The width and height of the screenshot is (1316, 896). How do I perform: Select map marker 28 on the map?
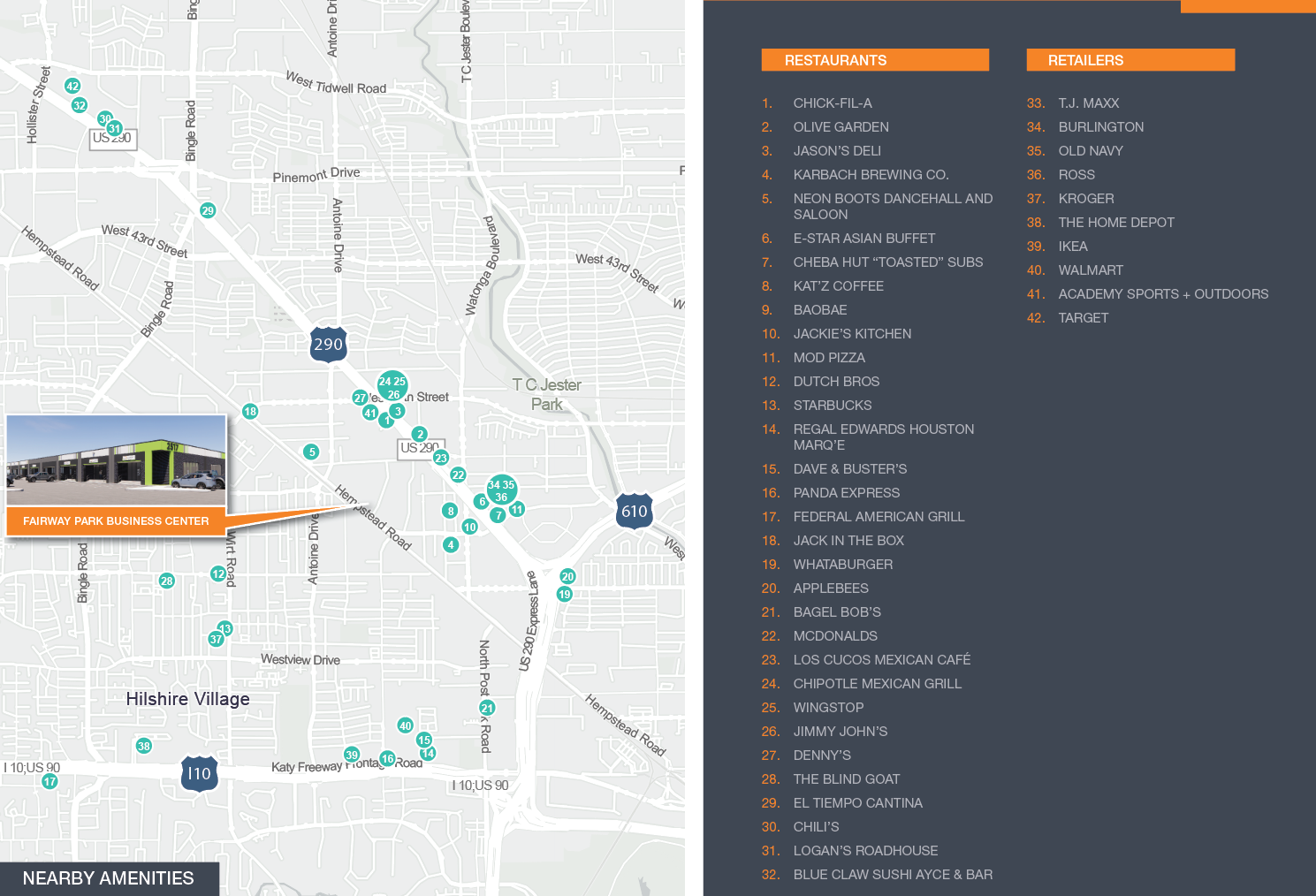pyautogui.click(x=166, y=581)
